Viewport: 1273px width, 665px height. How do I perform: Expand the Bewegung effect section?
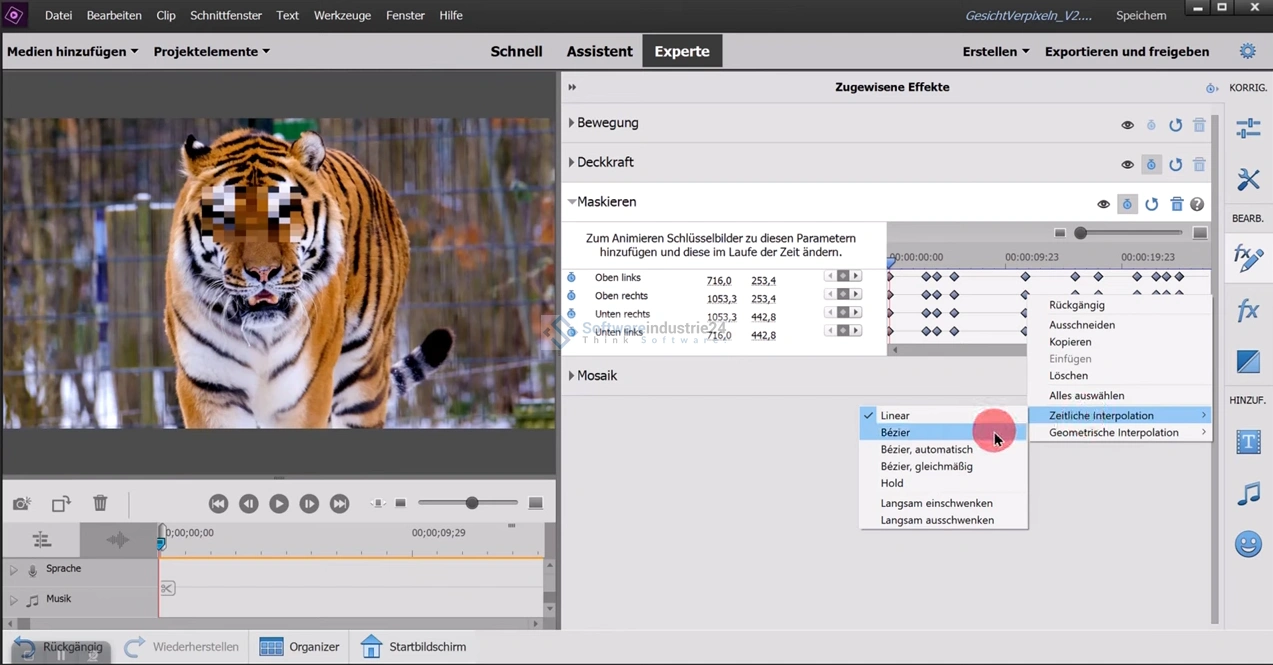click(572, 123)
